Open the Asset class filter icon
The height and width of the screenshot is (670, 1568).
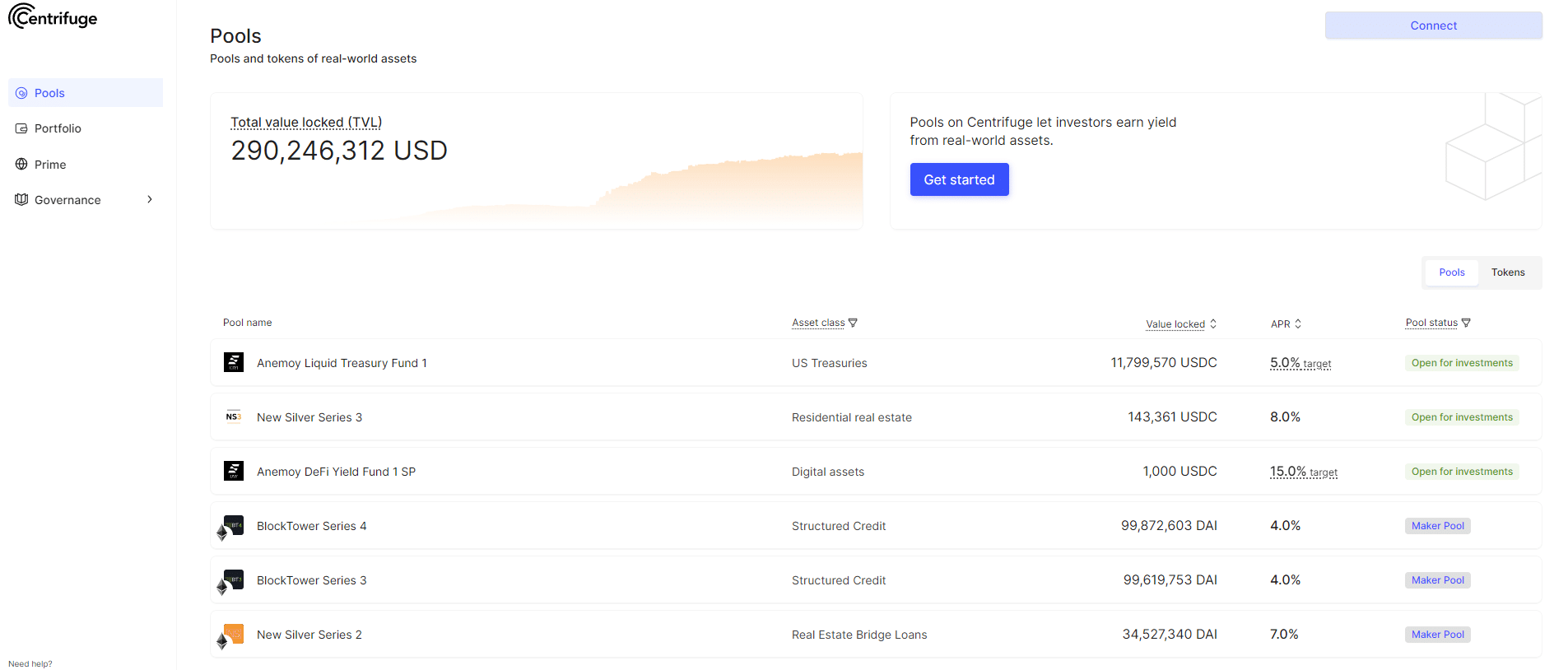[853, 323]
